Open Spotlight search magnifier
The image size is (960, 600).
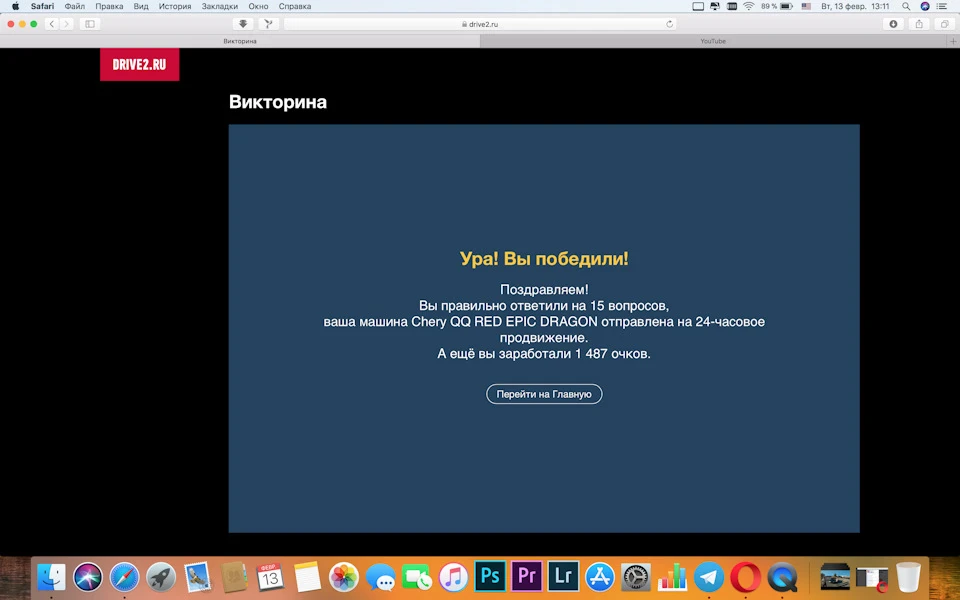[x=906, y=6]
